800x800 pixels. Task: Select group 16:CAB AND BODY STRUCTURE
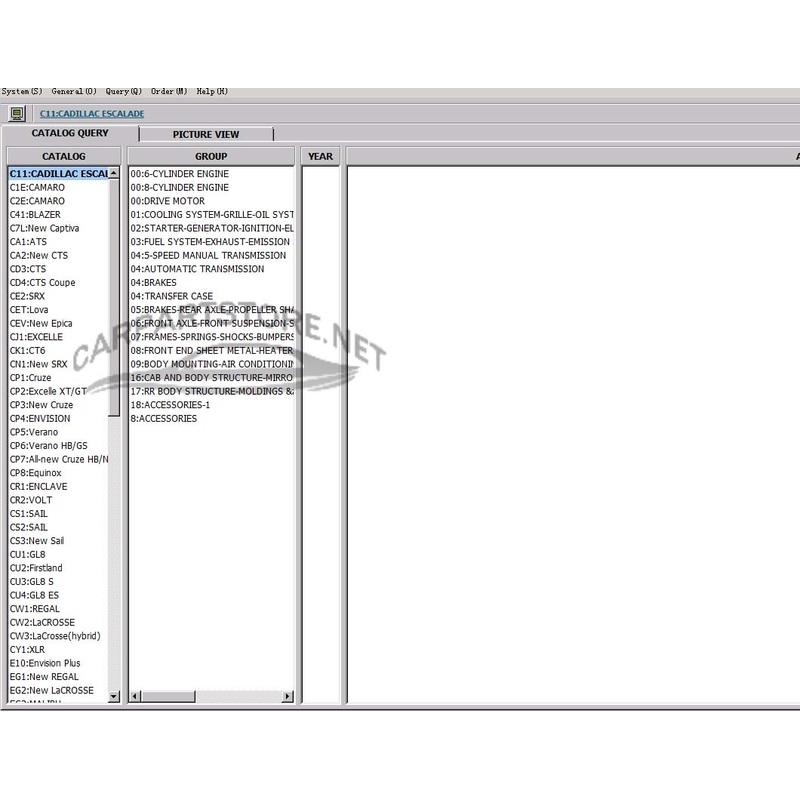point(212,378)
